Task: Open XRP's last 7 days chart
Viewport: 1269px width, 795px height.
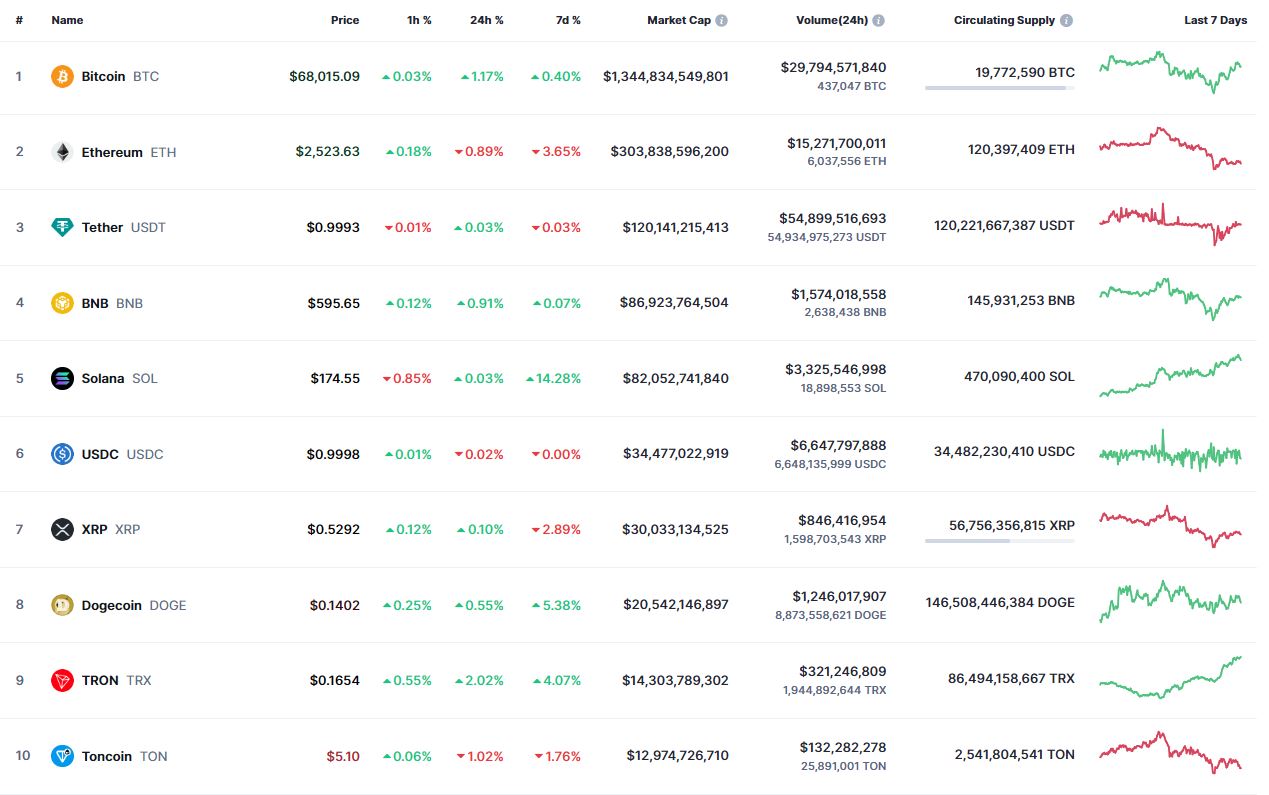Action: coord(1170,526)
